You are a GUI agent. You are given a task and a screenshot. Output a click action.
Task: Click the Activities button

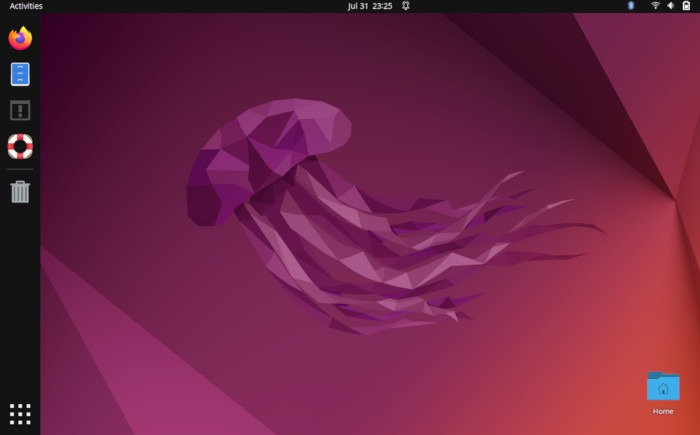26,6
